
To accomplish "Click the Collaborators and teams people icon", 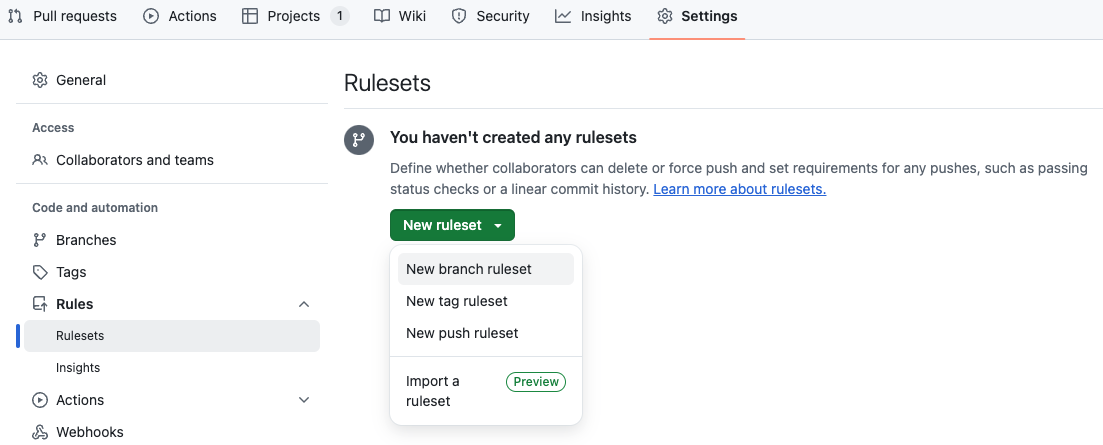I will click(40, 160).
